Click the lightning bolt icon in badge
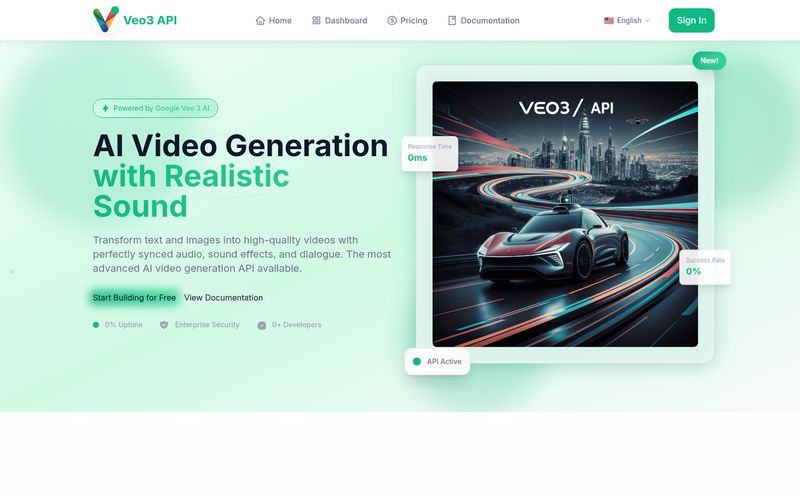 point(105,108)
